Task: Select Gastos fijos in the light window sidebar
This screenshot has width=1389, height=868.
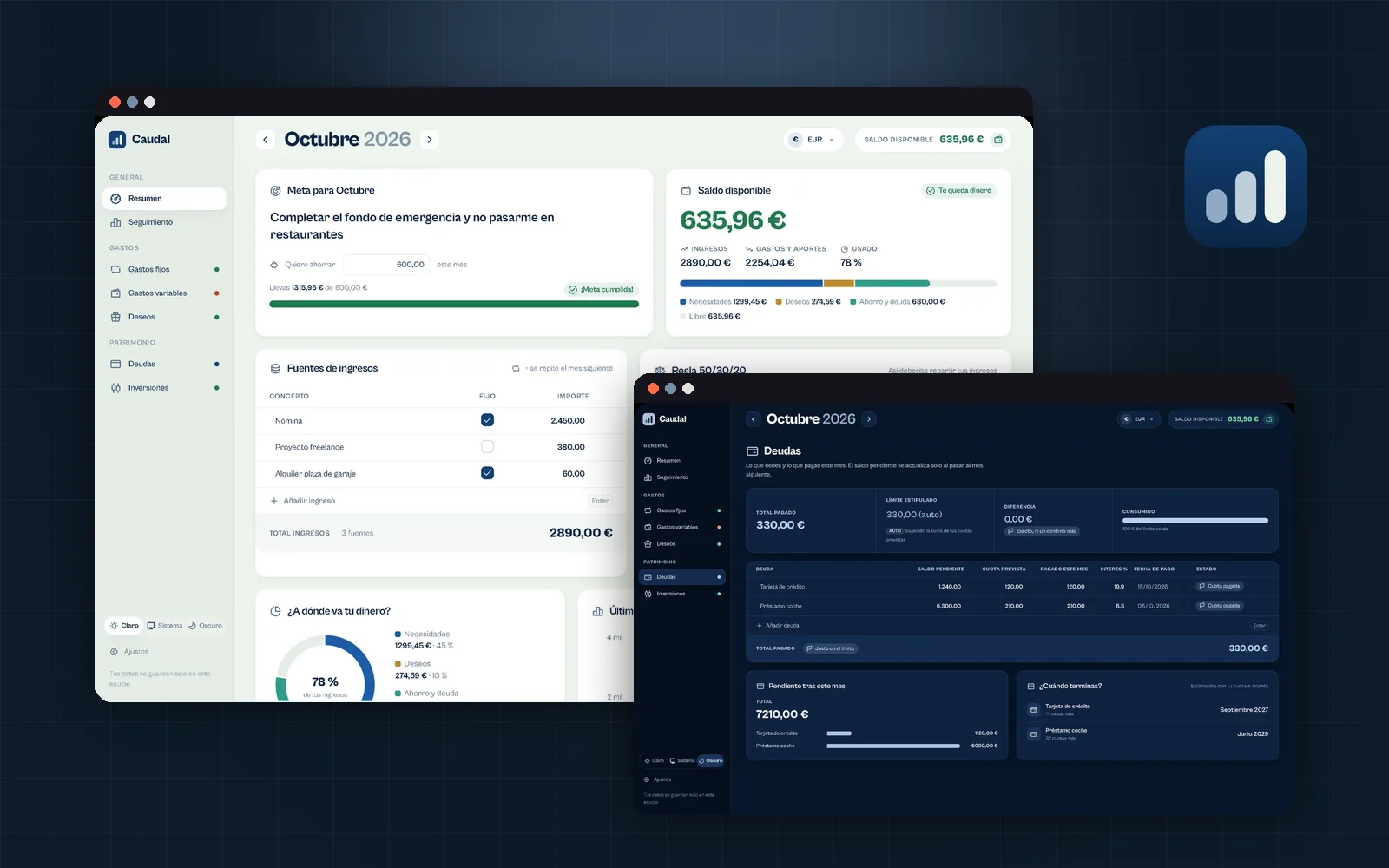Action: pyautogui.click(x=164, y=269)
